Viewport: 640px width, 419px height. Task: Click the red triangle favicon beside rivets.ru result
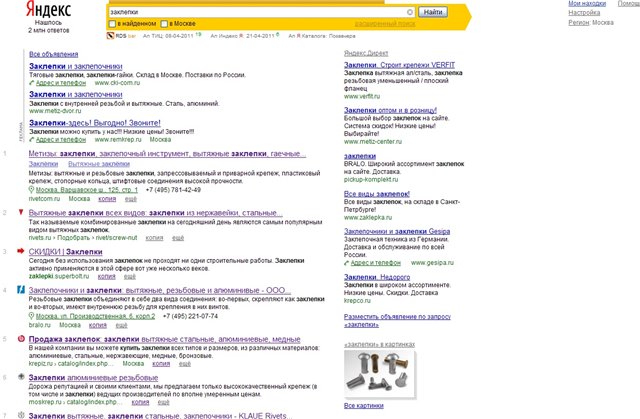(x=21, y=212)
